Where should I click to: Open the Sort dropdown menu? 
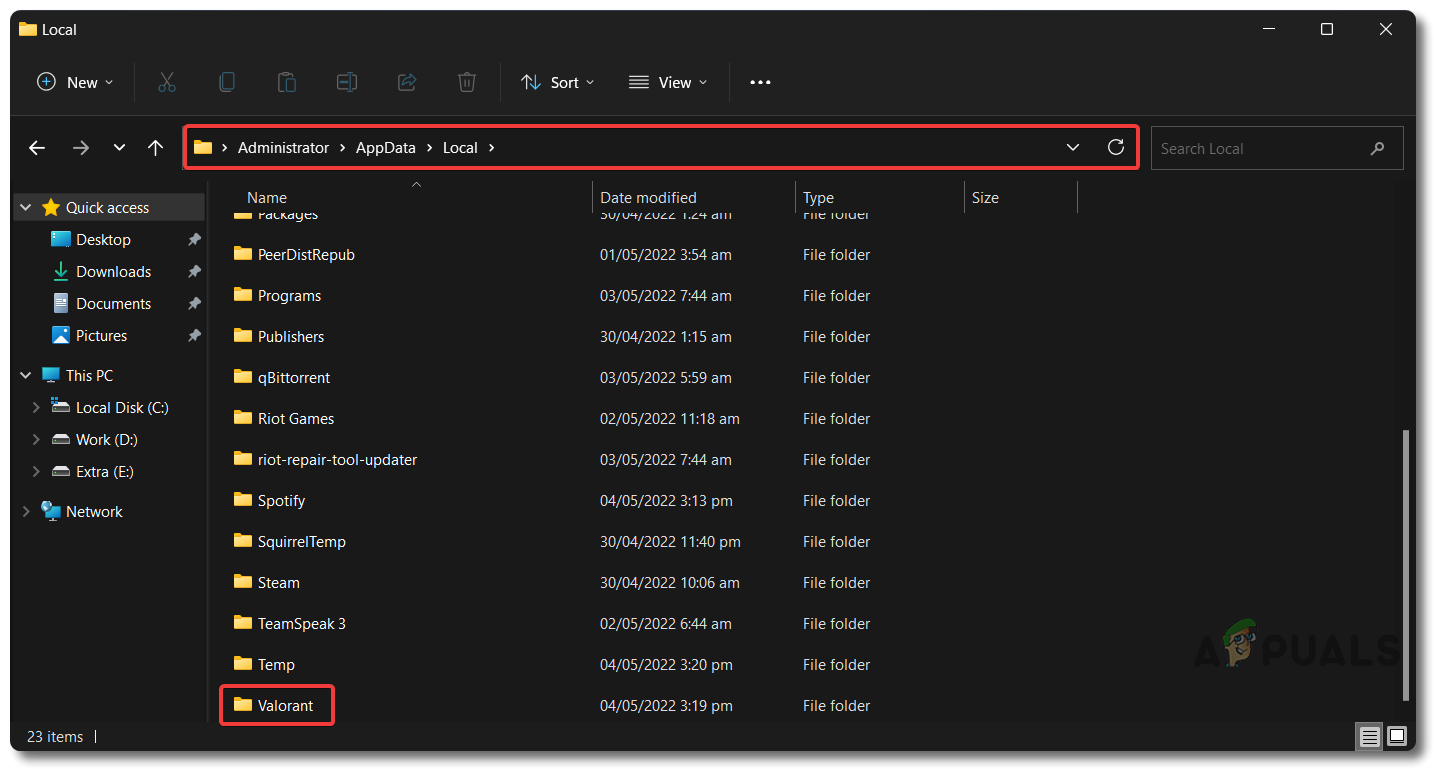[558, 82]
